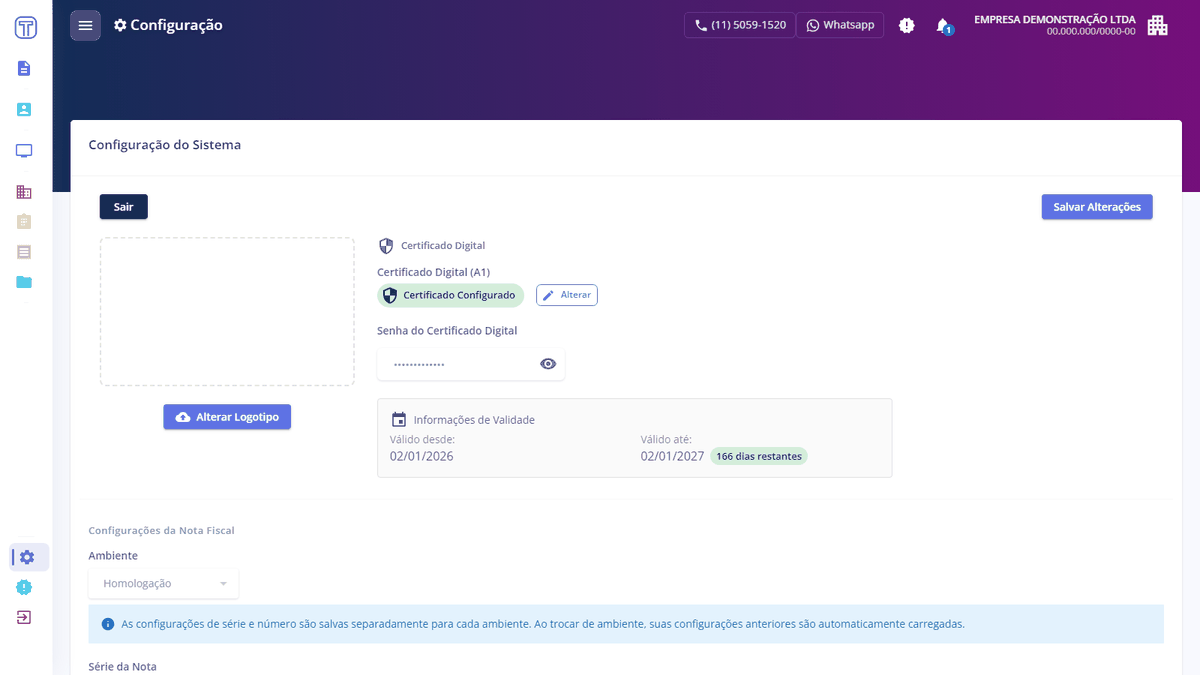Click the company building icon in the header

point(1157,25)
